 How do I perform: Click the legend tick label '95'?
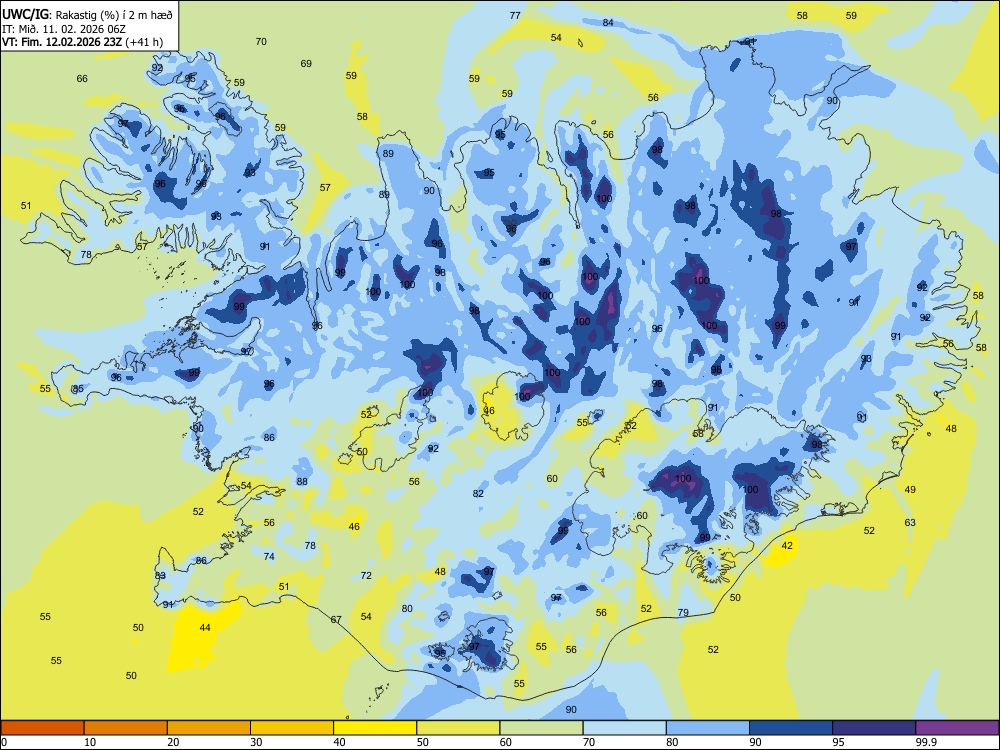[838, 742]
